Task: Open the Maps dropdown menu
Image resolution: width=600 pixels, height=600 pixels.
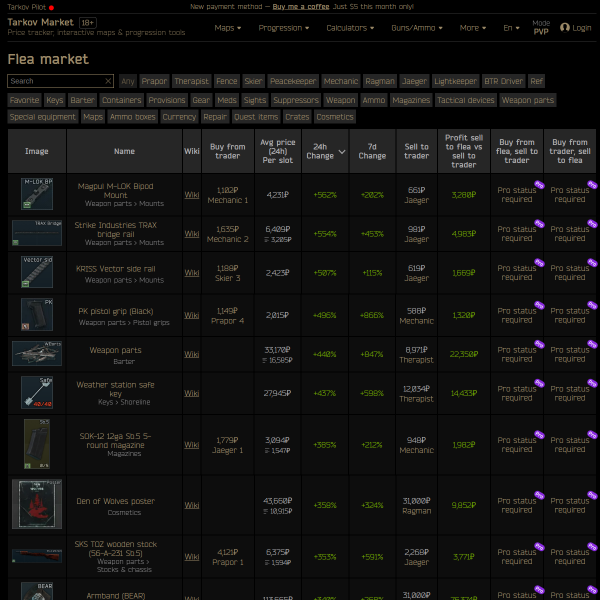Action: (x=228, y=28)
